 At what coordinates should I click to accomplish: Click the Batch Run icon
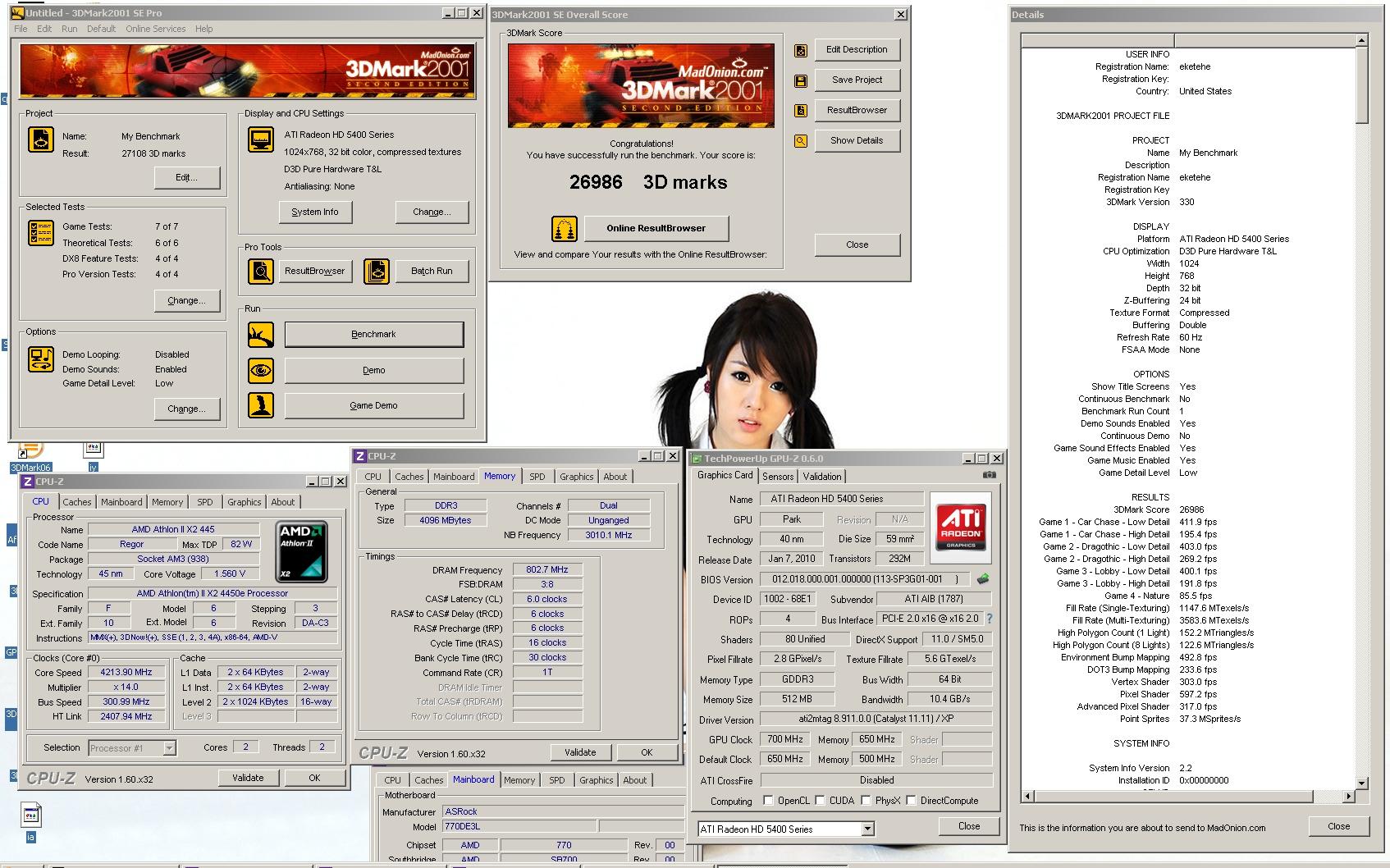click(377, 271)
